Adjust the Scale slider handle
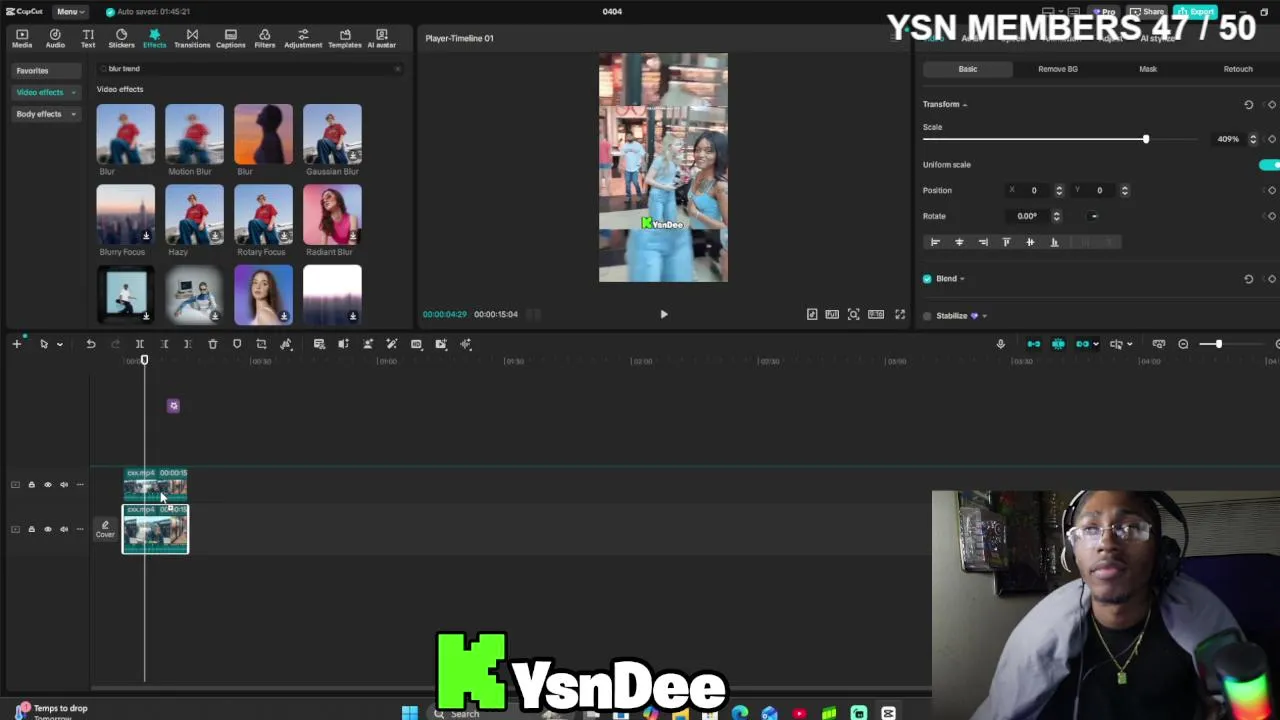1280x720 pixels. [1146, 139]
